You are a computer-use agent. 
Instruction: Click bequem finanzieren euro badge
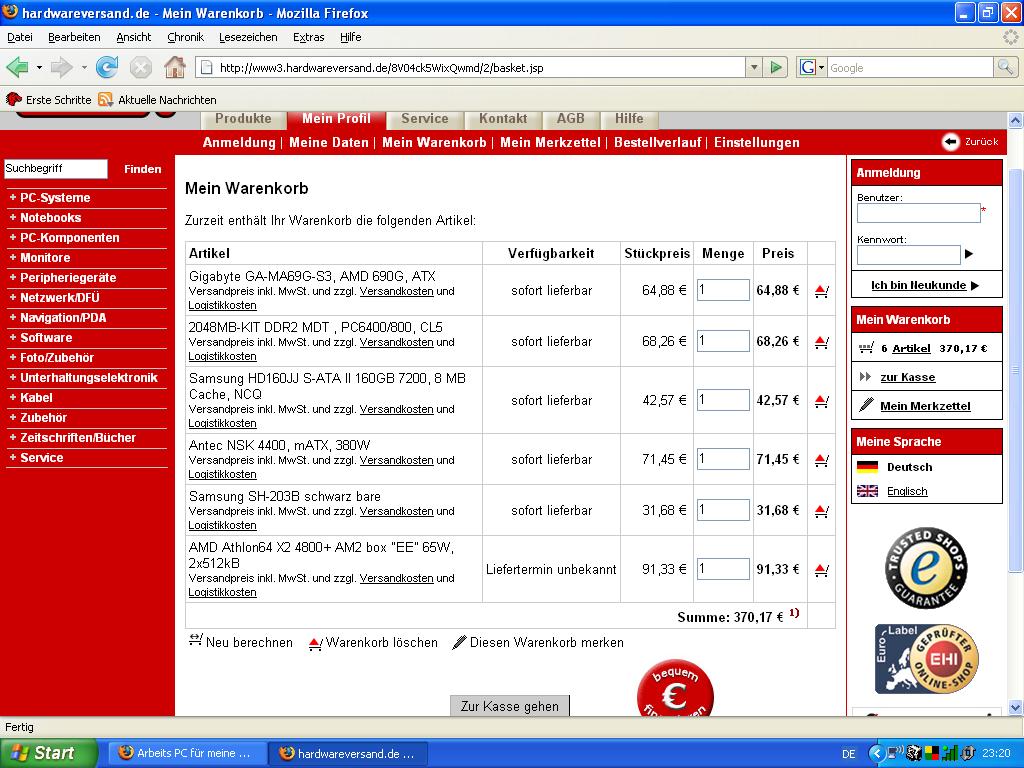click(x=675, y=688)
